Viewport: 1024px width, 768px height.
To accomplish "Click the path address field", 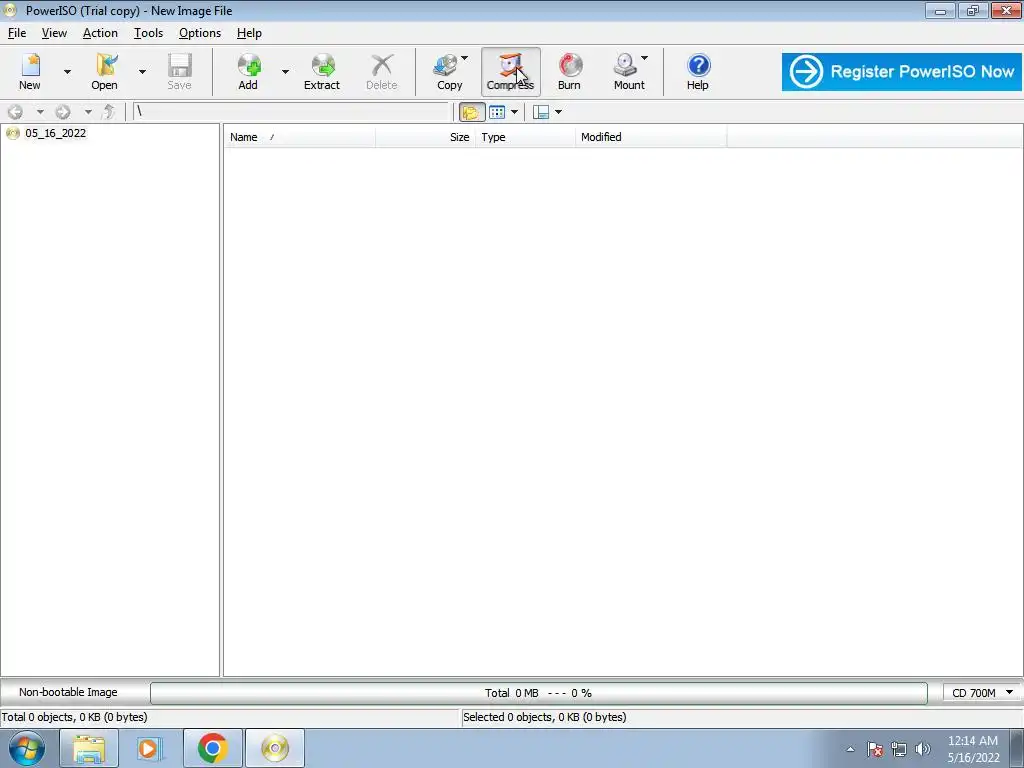I will click(x=291, y=112).
